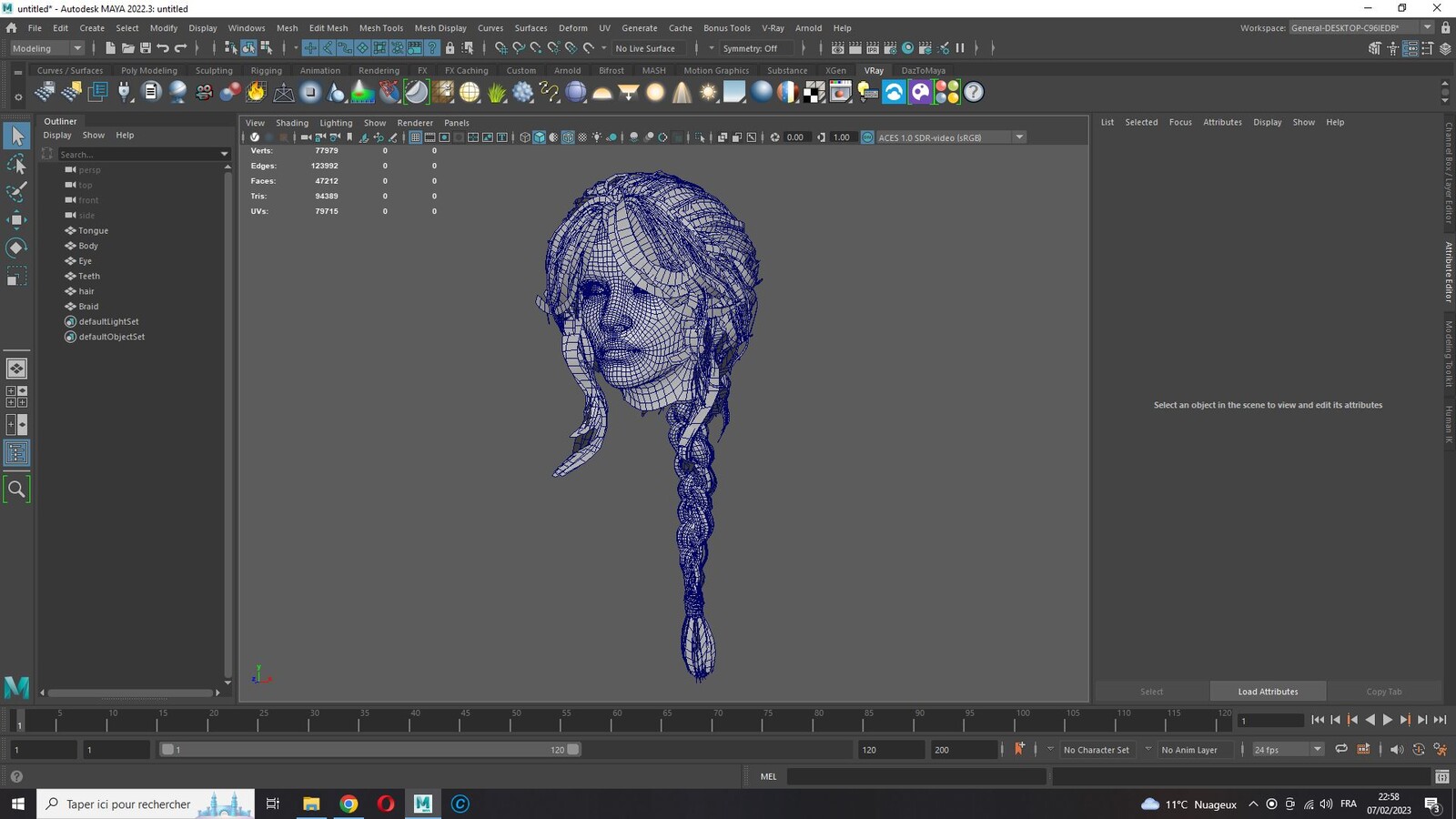Screen dimensions: 1456x819
Task: Save the scene with the floppy disk icon
Action: [145, 48]
